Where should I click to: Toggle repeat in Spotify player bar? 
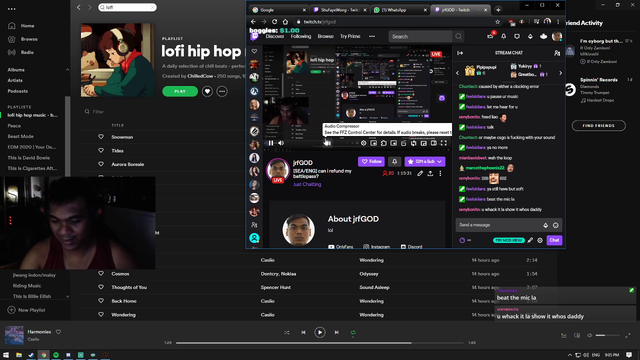pos(353,333)
